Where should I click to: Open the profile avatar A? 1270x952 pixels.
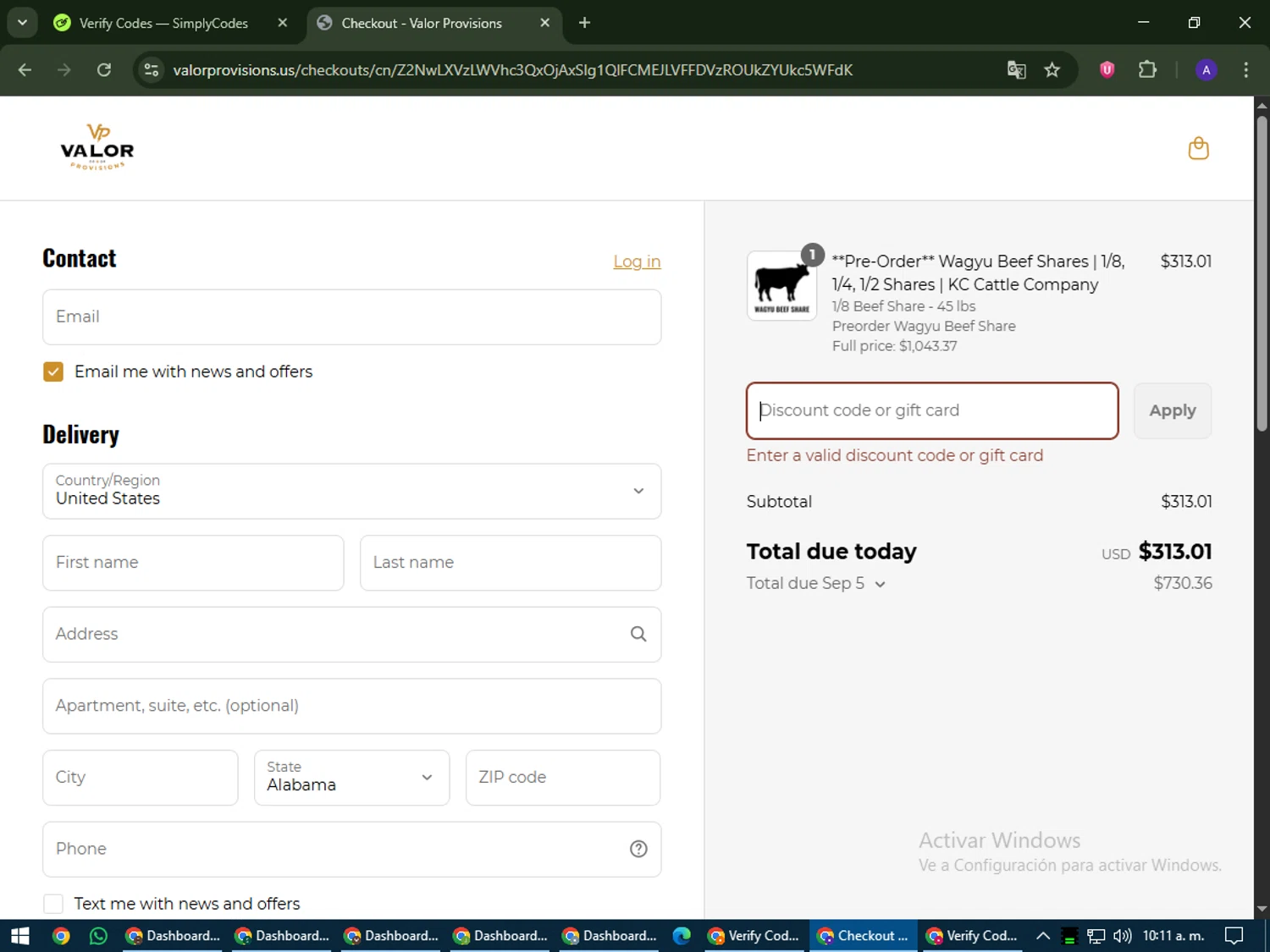(x=1206, y=69)
